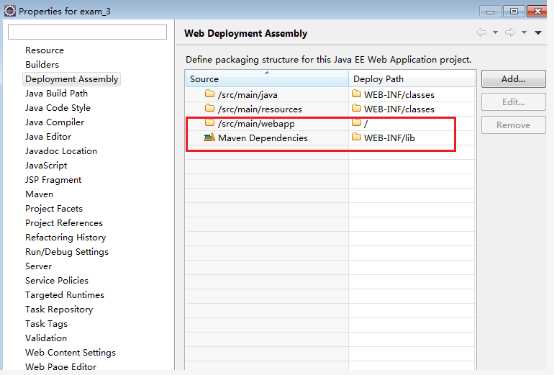This screenshot has height=375, width=554.
Task: Select Deployment Assembly page
Action: point(72,79)
